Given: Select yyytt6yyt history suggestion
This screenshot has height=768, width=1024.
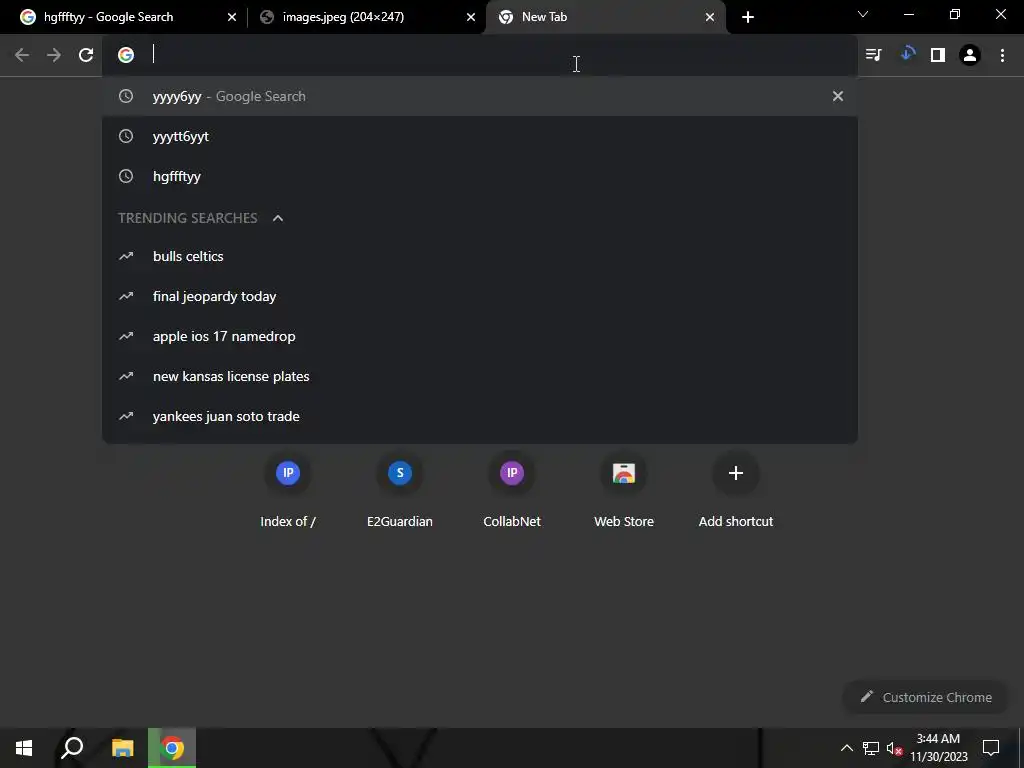Looking at the screenshot, I should pos(479,136).
